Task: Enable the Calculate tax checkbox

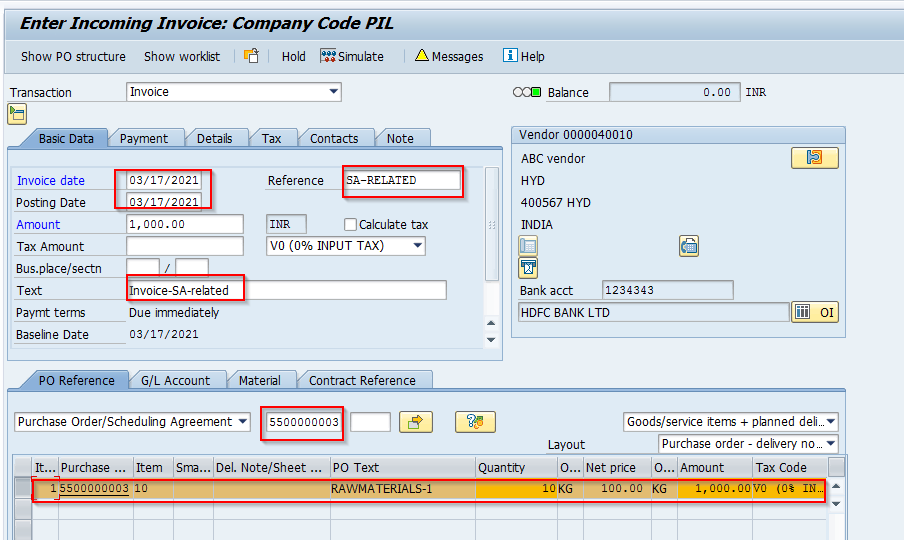Action: [350, 224]
